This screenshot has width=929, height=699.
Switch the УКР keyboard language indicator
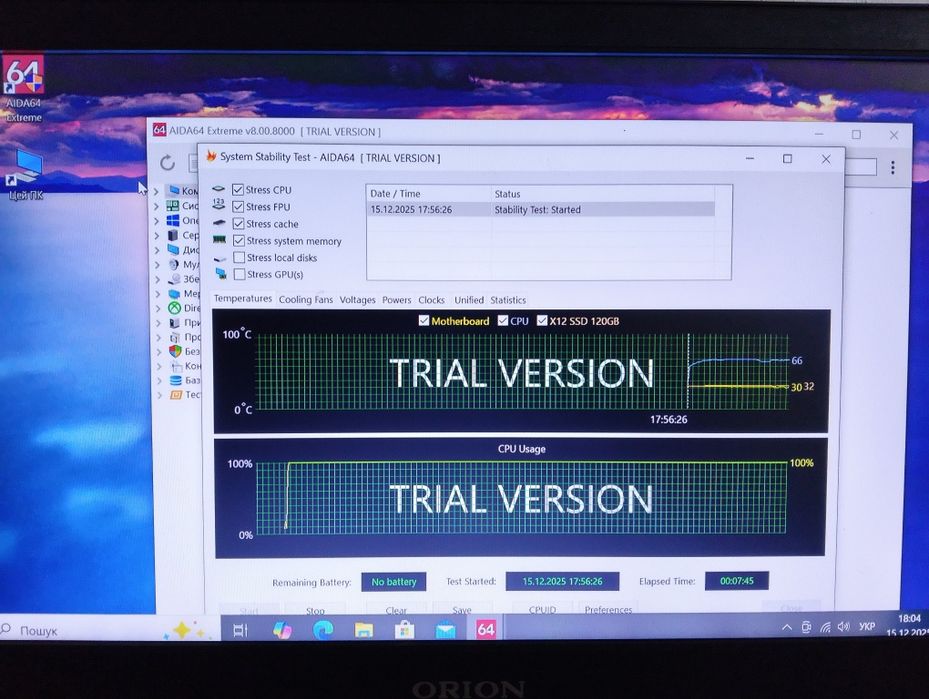[867, 626]
